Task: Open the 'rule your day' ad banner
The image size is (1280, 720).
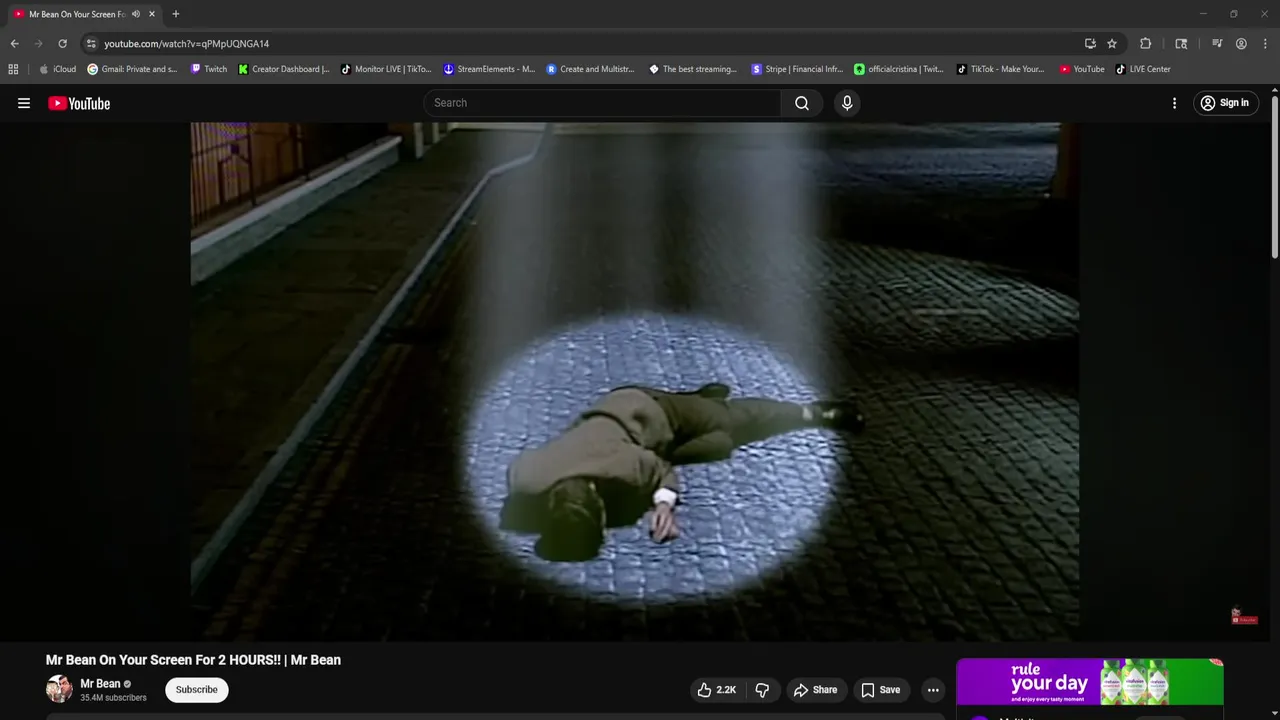Action: [x=1090, y=682]
